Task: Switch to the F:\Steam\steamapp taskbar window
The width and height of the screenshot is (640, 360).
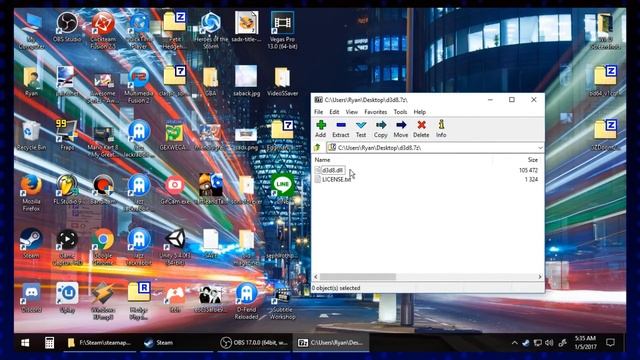Action: 100,342
